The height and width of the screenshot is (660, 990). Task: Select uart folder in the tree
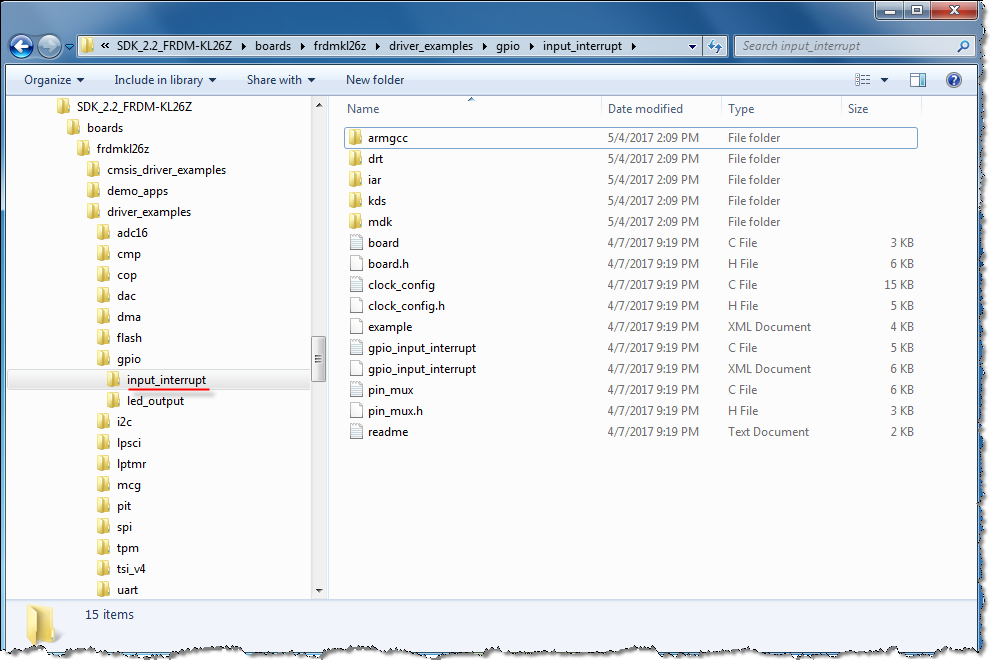coord(127,590)
